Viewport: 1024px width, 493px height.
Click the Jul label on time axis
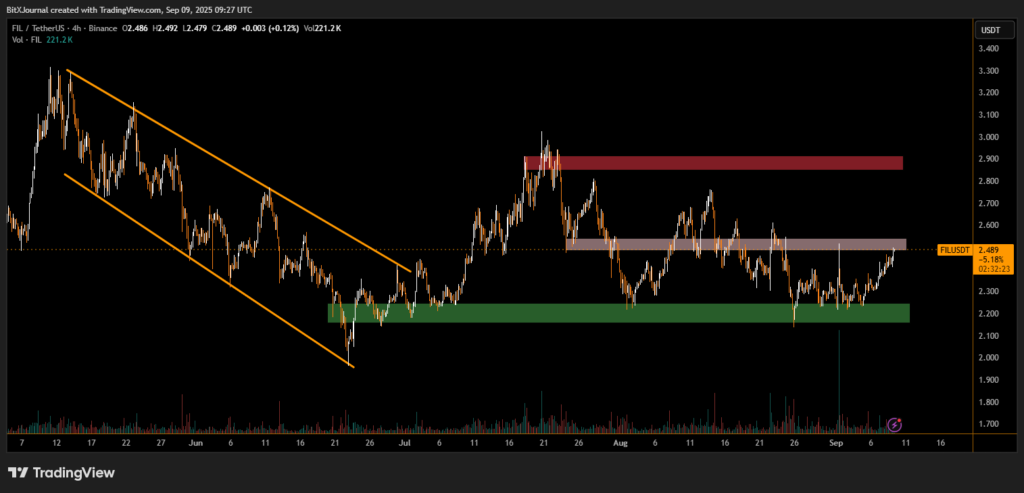[404, 441]
